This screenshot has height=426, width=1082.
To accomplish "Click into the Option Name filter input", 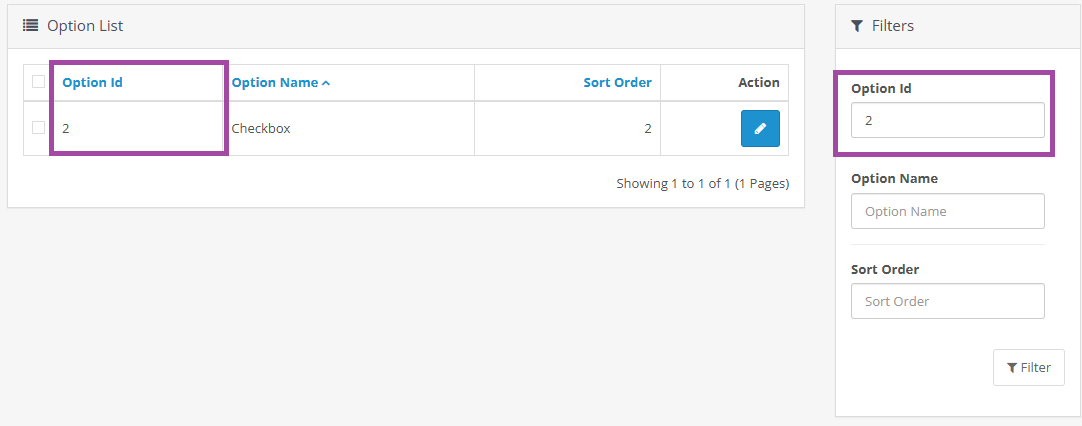I will tap(947, 211).
